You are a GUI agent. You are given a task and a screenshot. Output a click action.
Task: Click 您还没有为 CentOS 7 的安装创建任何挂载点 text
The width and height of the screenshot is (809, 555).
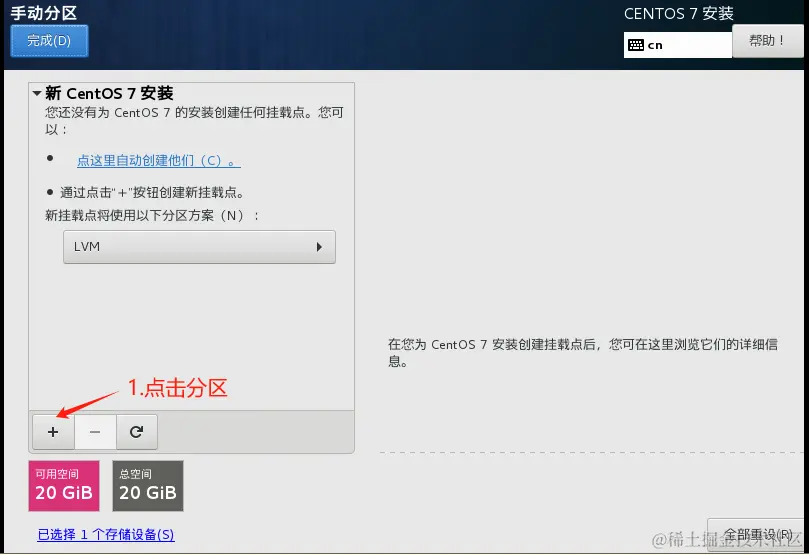point(194,121)
